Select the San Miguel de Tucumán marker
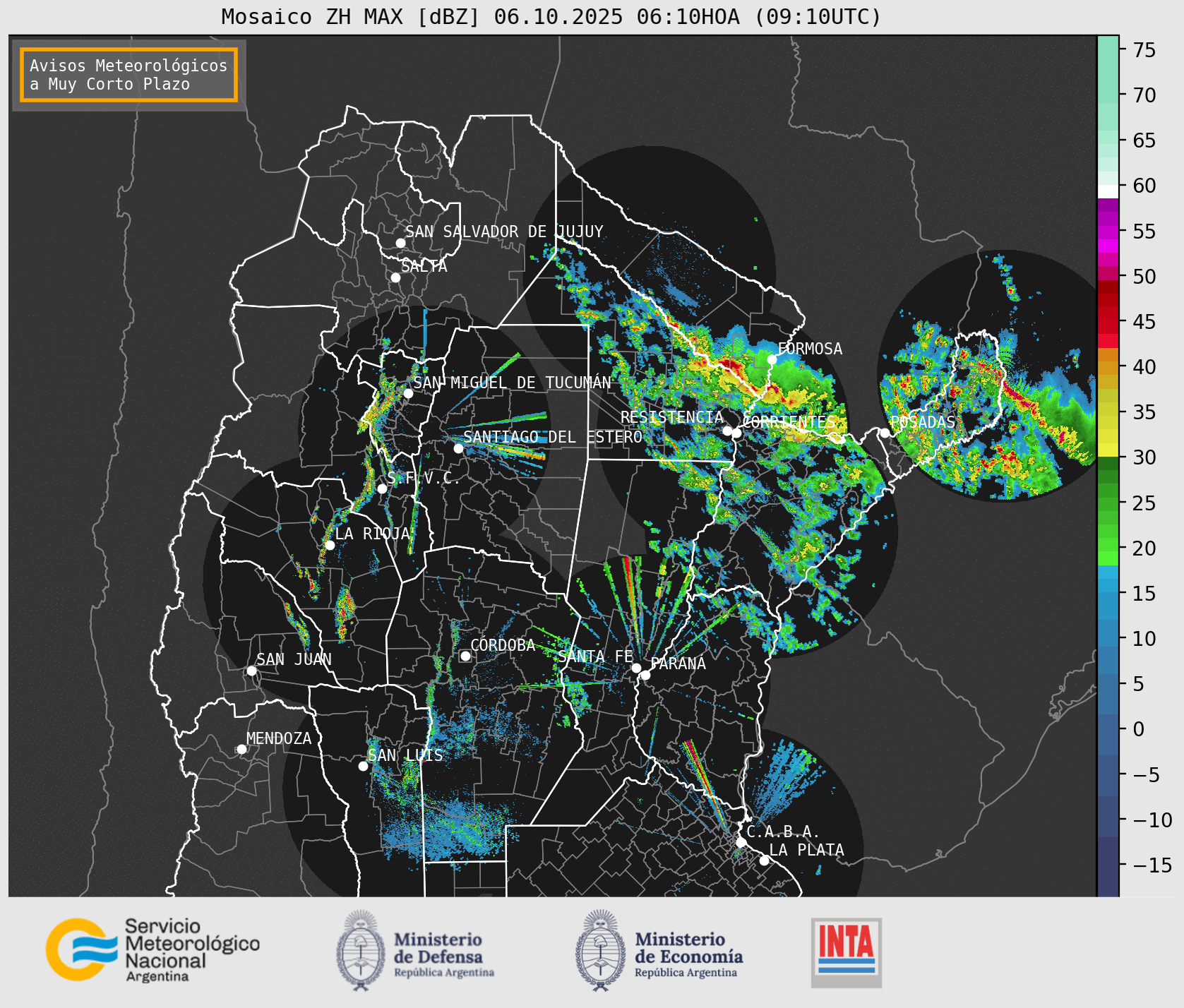The image size is (1184, 1008). (408, 393)
